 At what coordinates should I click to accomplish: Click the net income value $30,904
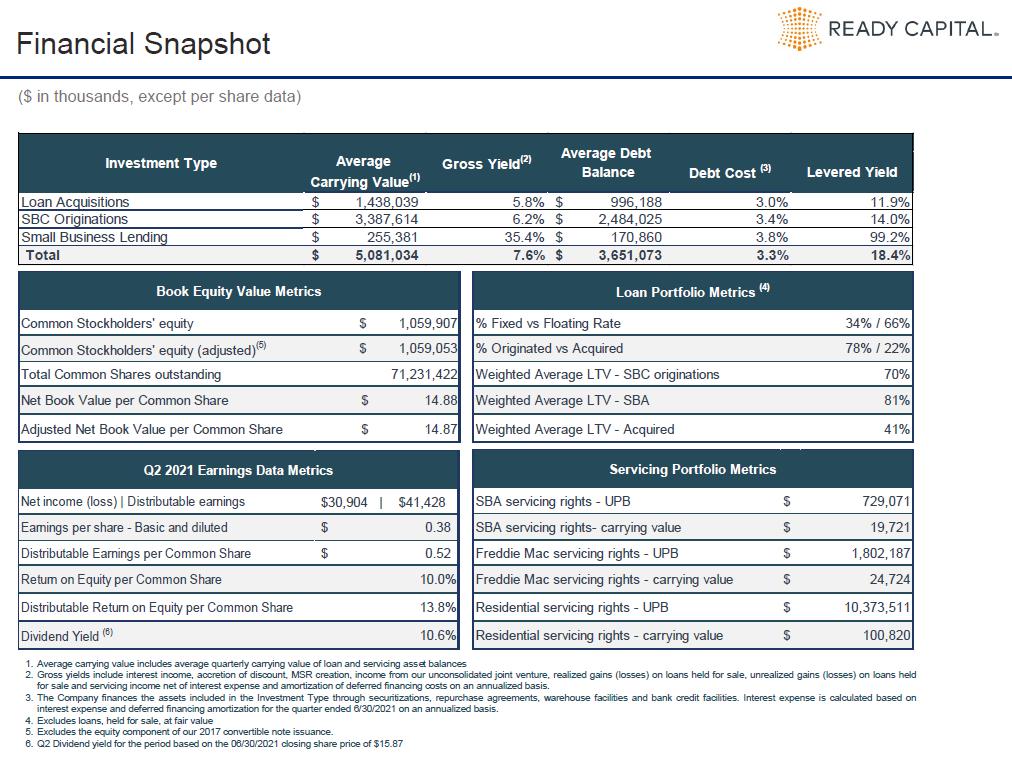pos(344,502)
